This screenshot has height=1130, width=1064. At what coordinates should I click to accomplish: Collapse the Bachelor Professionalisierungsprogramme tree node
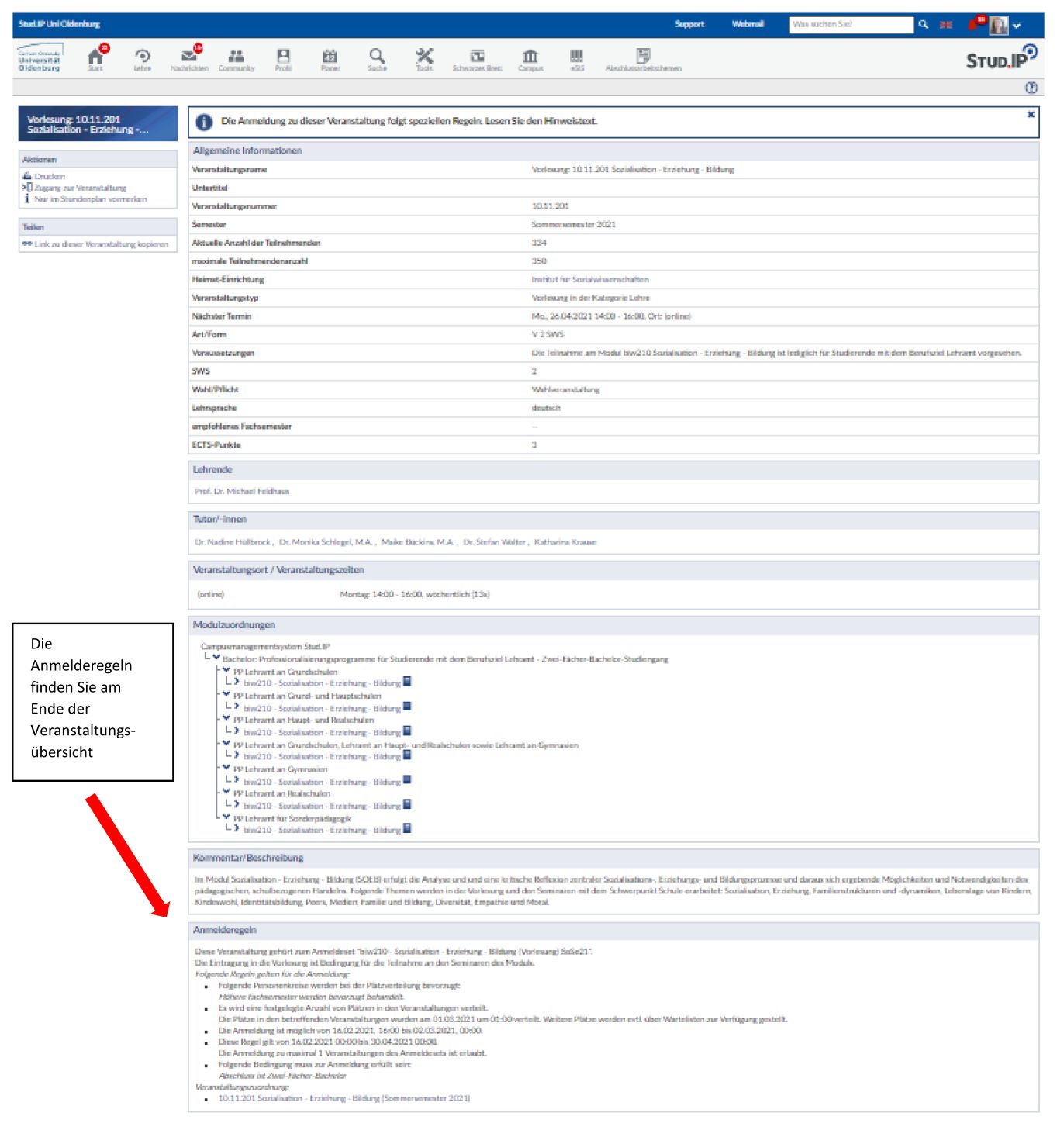pyautogui.click(x=216, y=658)
